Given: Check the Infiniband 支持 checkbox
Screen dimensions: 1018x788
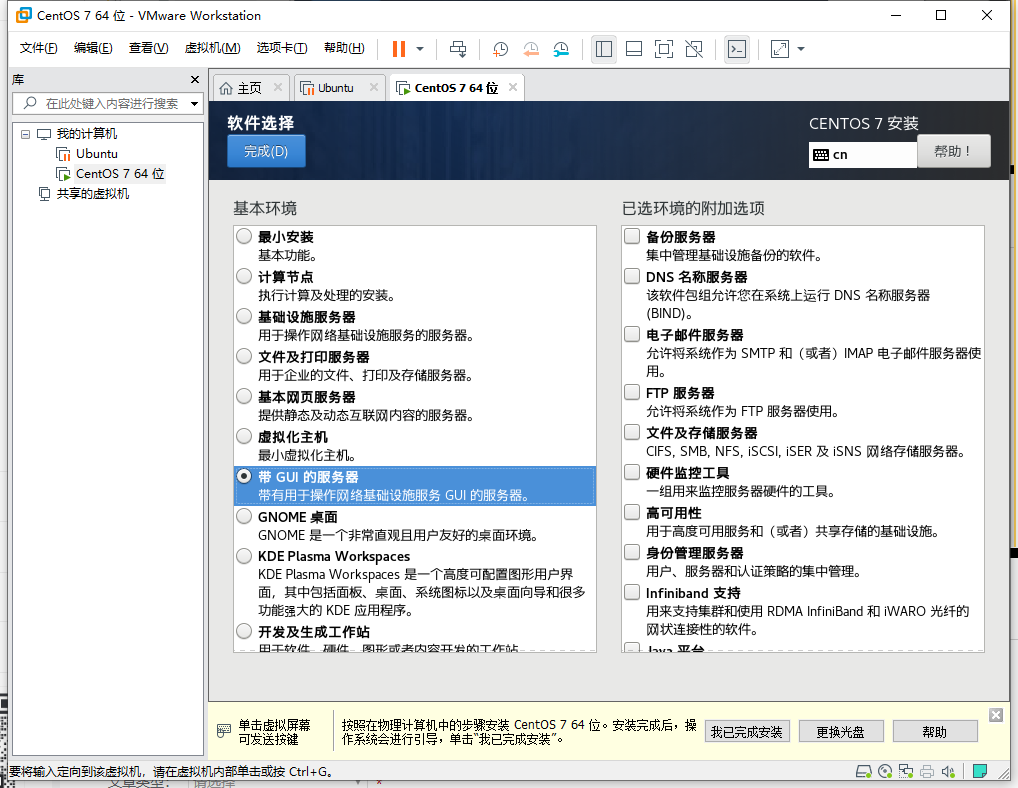Looking at the screenshot, I should 632,592.
